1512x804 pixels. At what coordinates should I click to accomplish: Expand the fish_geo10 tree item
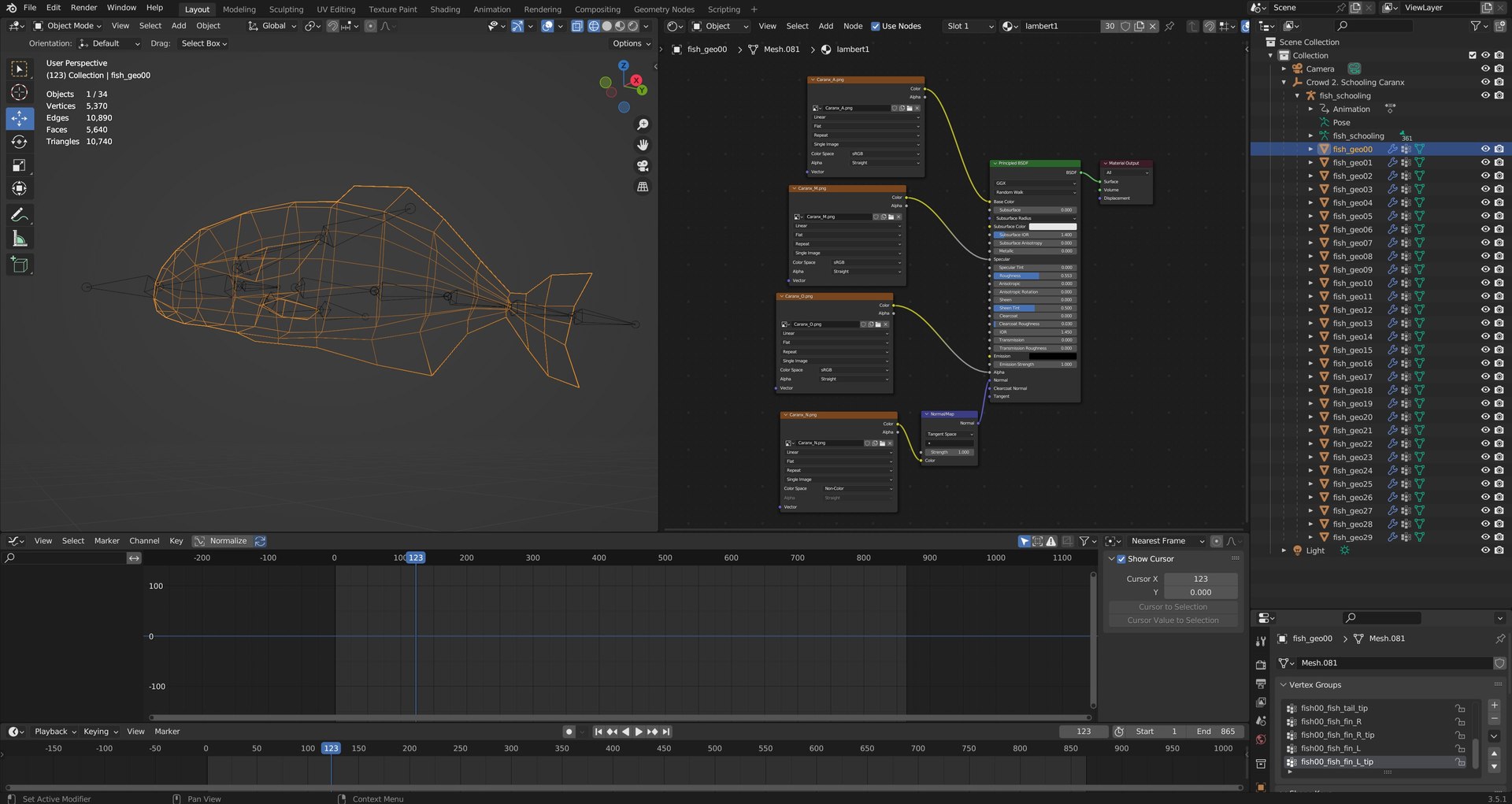point(1310,283)
